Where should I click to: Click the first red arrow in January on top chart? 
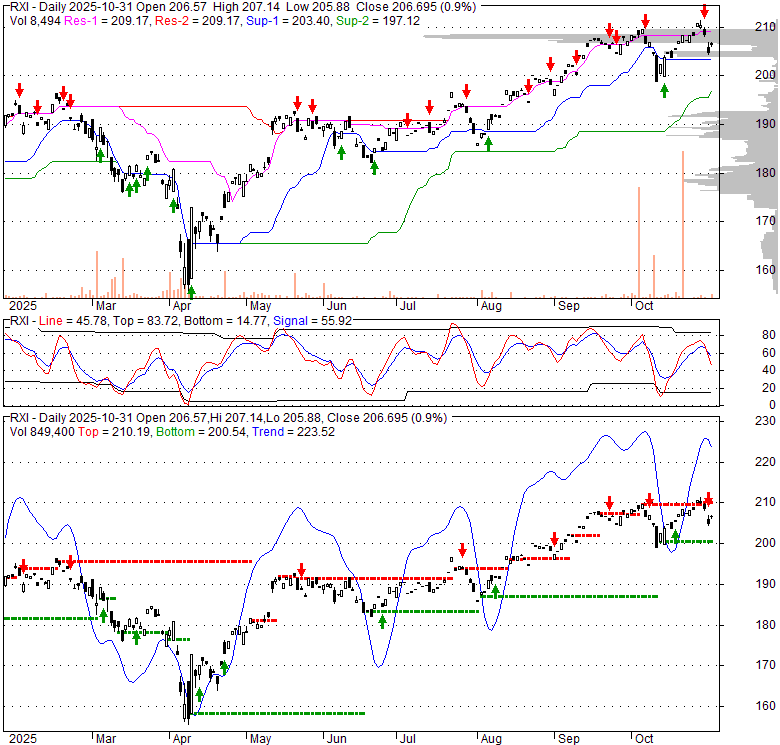tap(16, 88)
